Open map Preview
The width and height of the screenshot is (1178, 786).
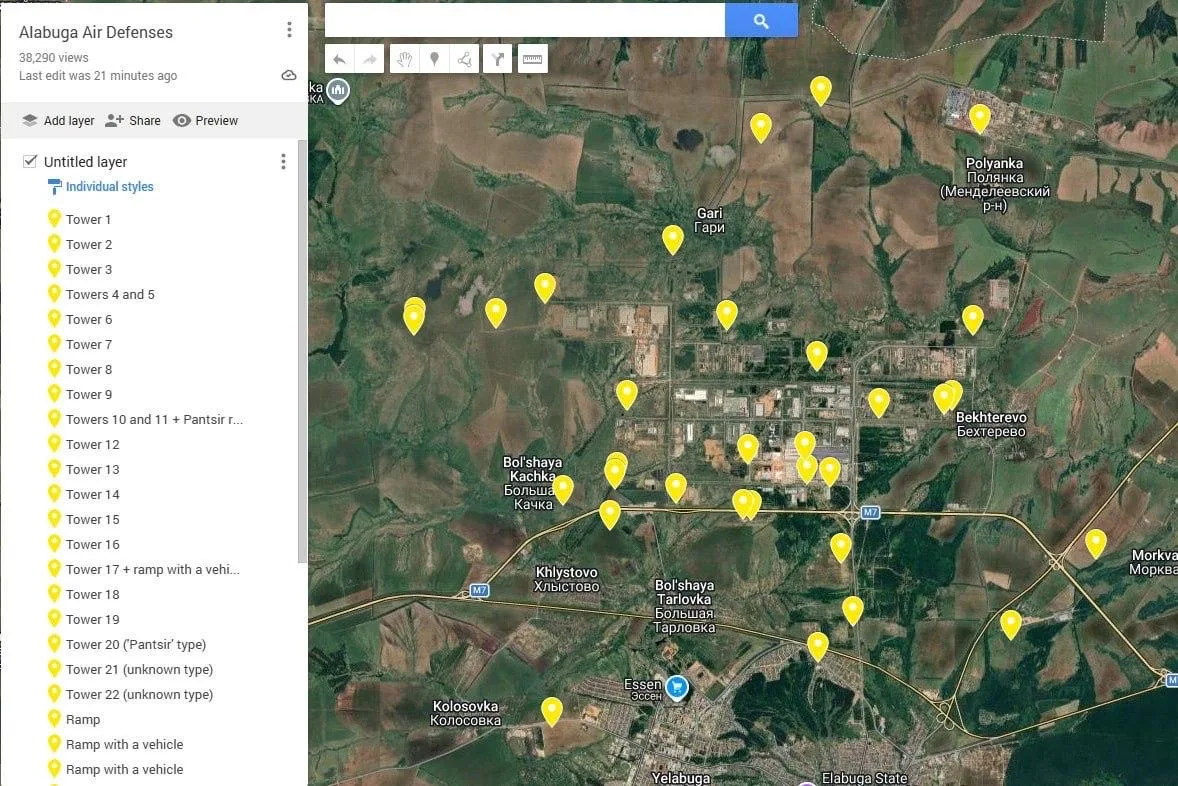coord(205,120)
